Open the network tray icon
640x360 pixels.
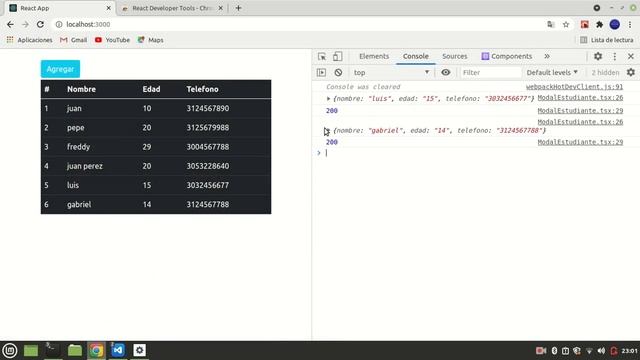pos(589,351)
